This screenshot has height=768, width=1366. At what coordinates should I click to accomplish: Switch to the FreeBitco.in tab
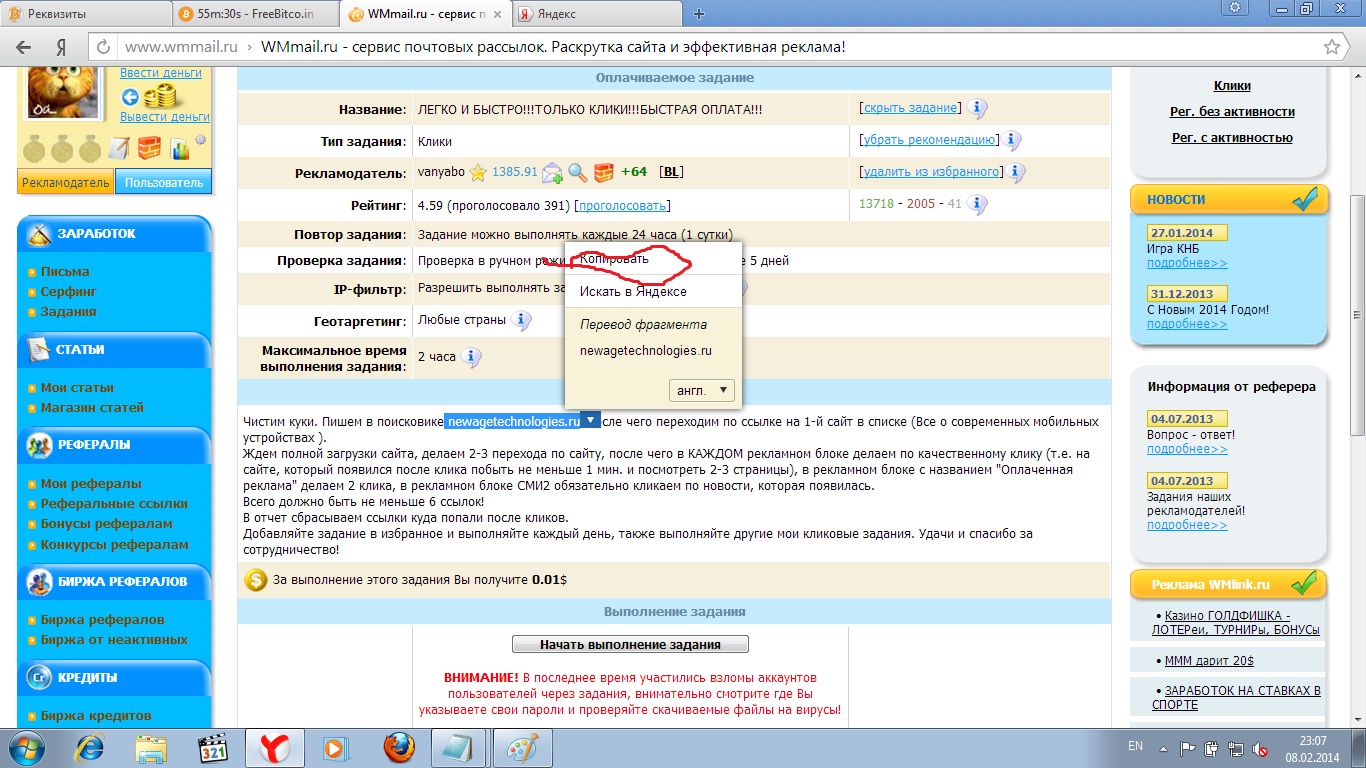click(x=254, y=15)
